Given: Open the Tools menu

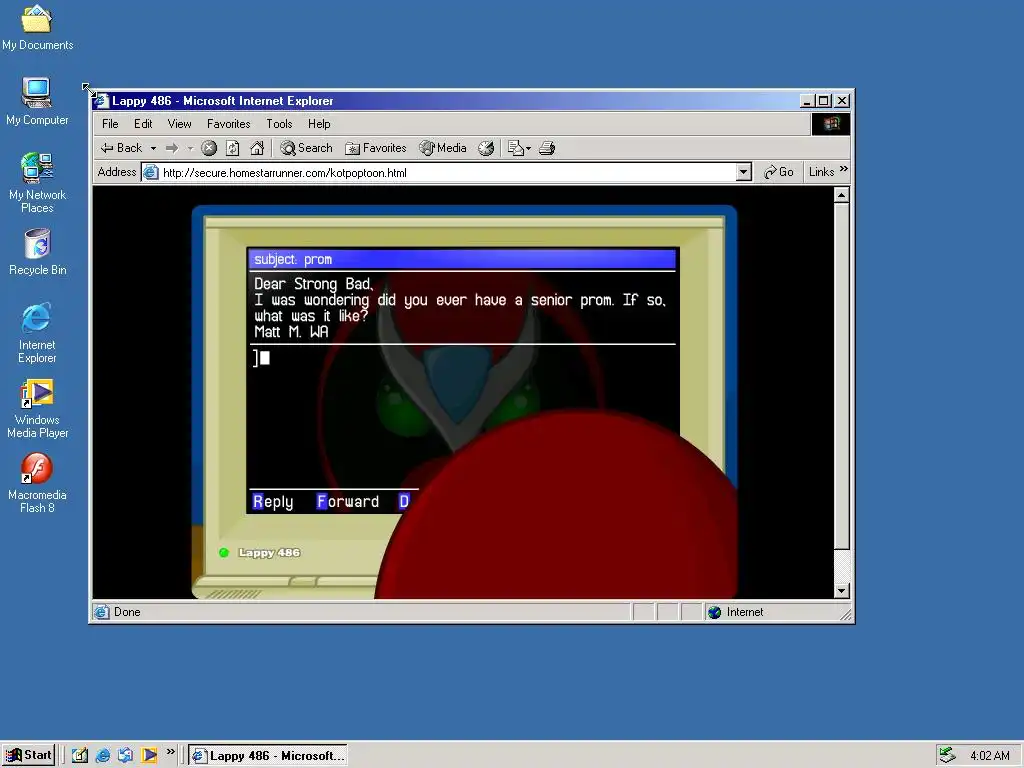Looking at the screenshot, I should pyautogui.click(x=279, y=124).
